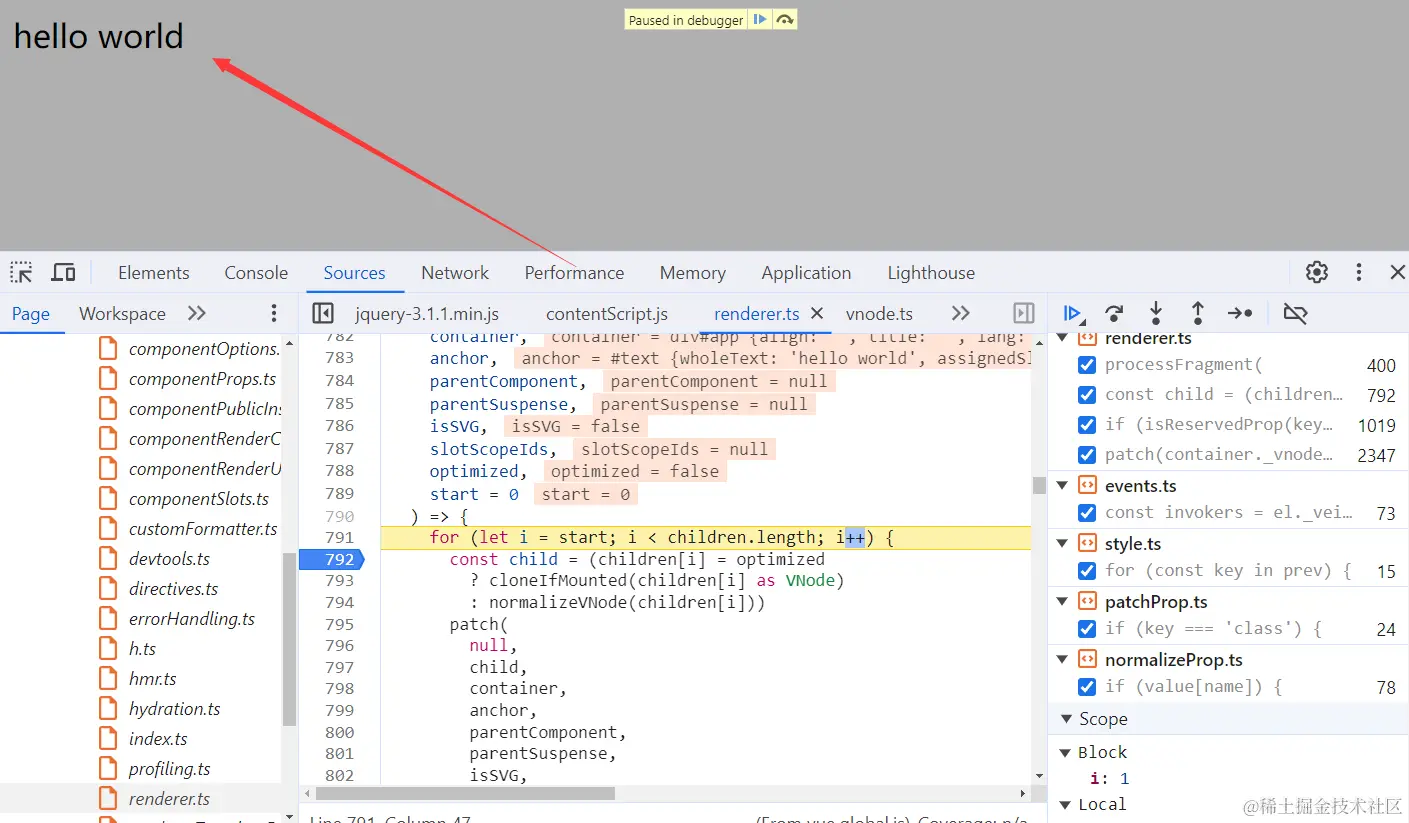The width and height of the screenshot is (1409, 823).
Task: Open the vnode.ts editor tab
Action: click(x=879, y=313)
